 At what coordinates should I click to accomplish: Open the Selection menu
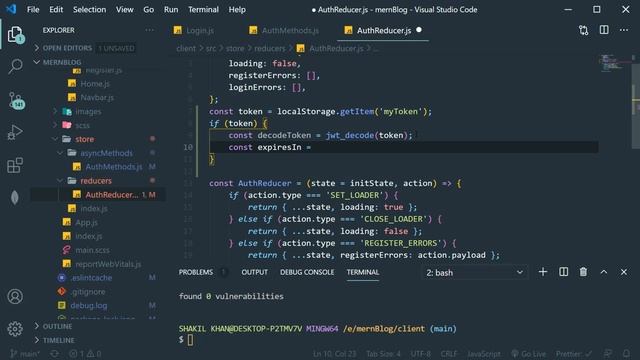click(89, 9)
